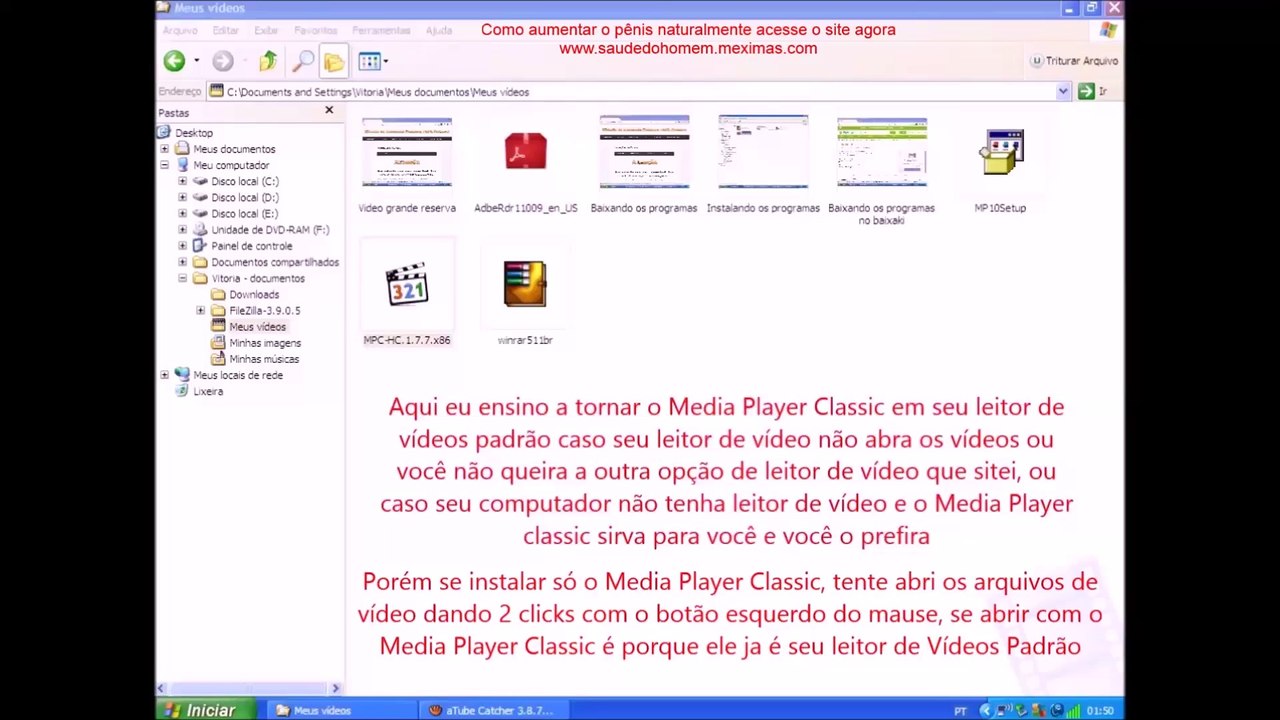
Task: Click the taskbar clock showing 01:50
Action: click(x=1100, y=711)
